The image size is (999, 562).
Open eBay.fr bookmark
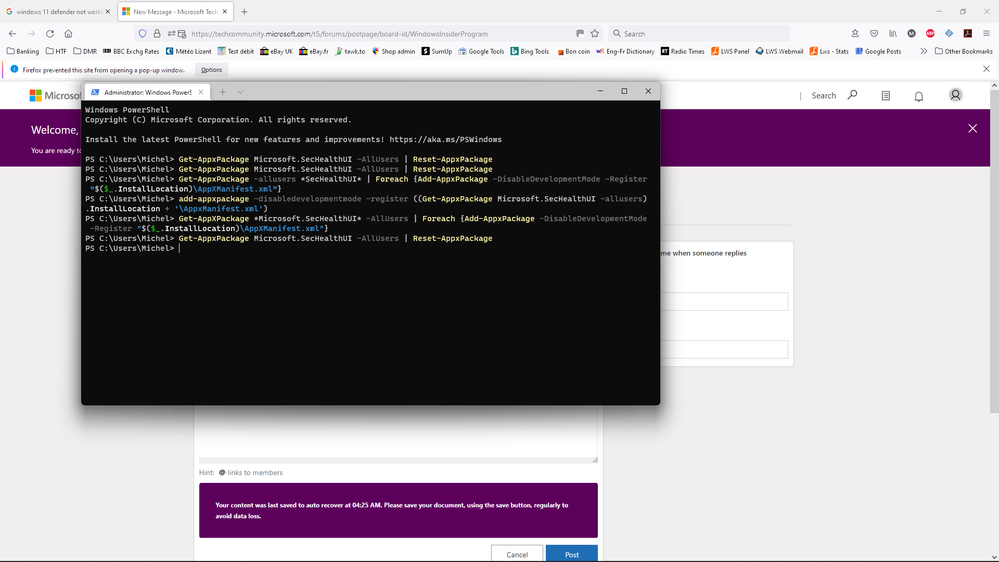[313, 51]
